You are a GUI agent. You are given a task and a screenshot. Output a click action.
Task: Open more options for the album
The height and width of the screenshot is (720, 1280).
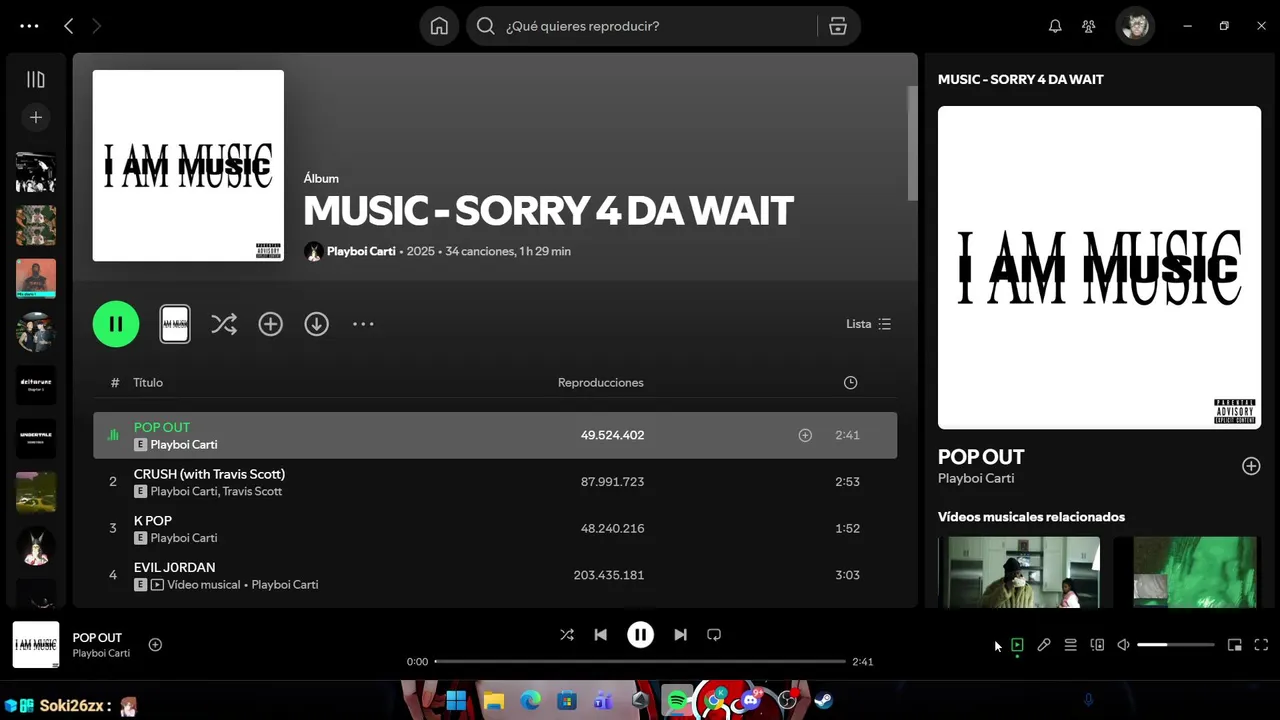[x=363, y=324]
